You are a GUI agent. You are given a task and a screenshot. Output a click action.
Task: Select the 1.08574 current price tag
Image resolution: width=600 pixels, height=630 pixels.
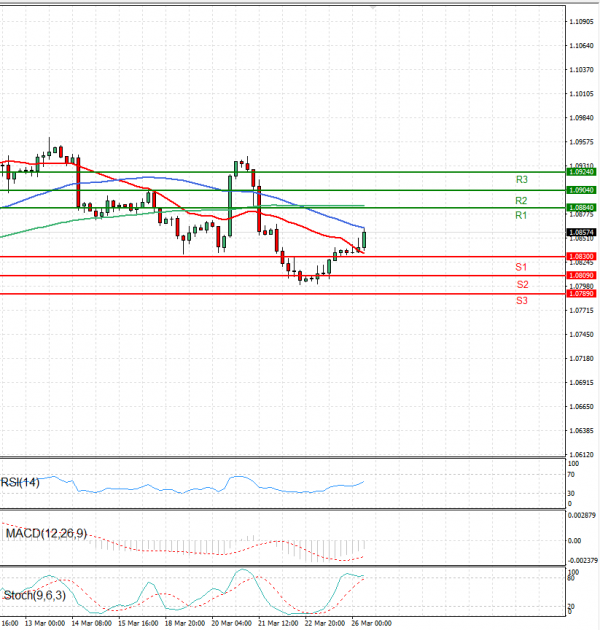pos(581,233)
